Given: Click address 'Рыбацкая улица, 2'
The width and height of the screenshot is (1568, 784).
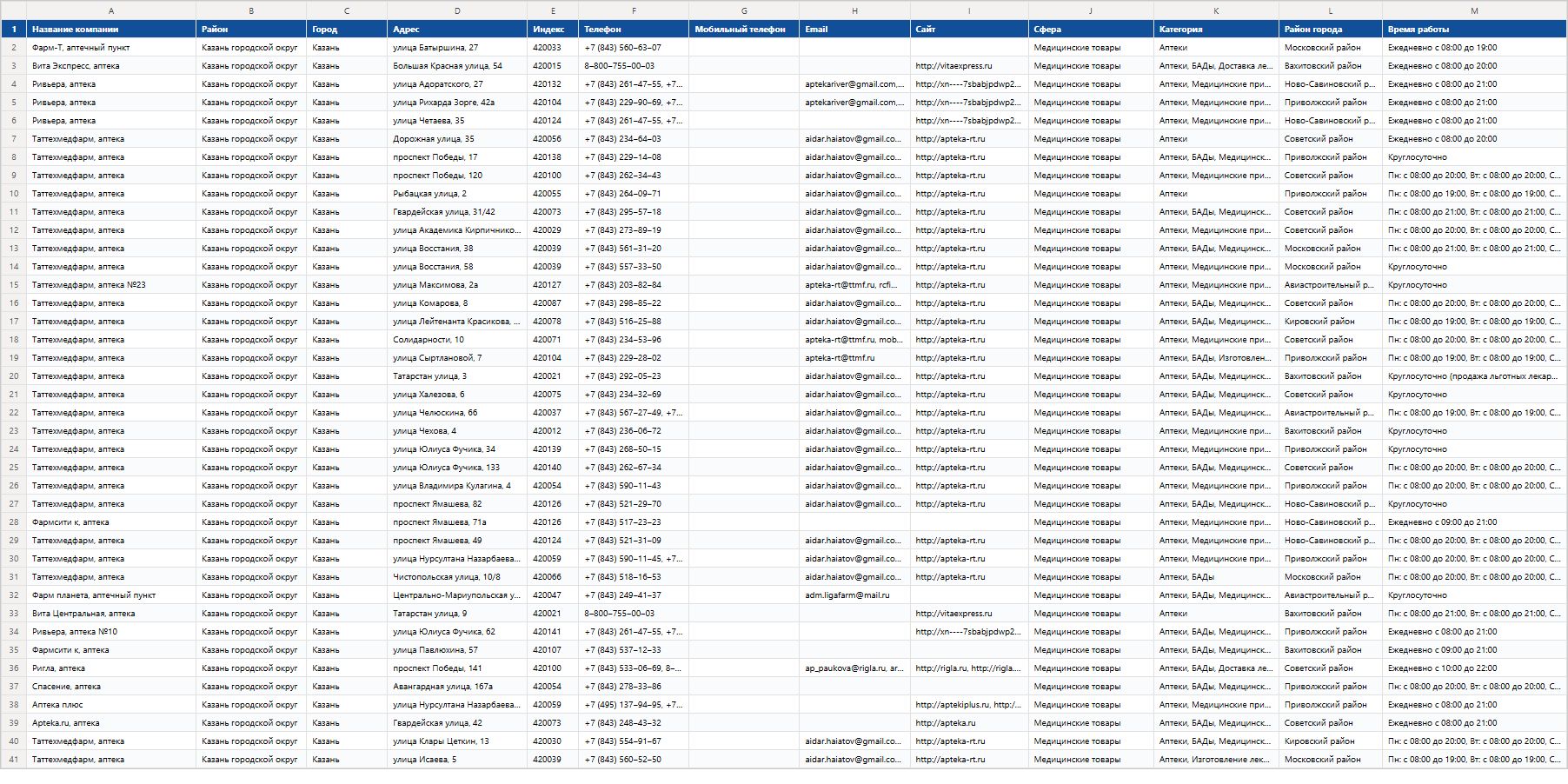Looking at the screenshot, I should point(457,194).
